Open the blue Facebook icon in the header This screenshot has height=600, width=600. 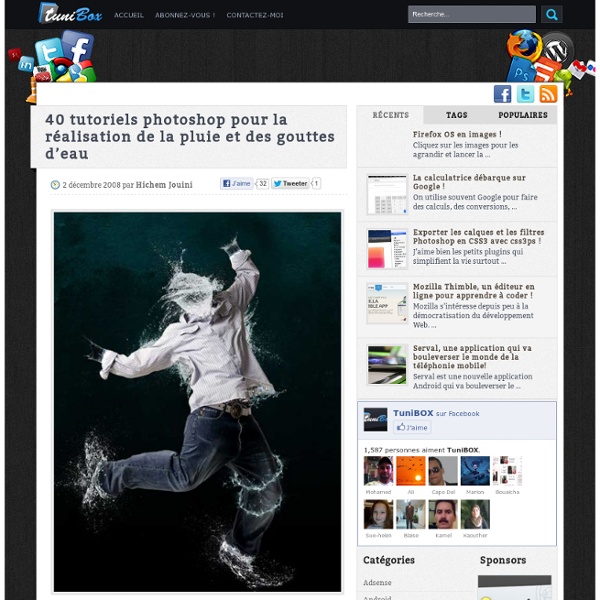(502, 94)
